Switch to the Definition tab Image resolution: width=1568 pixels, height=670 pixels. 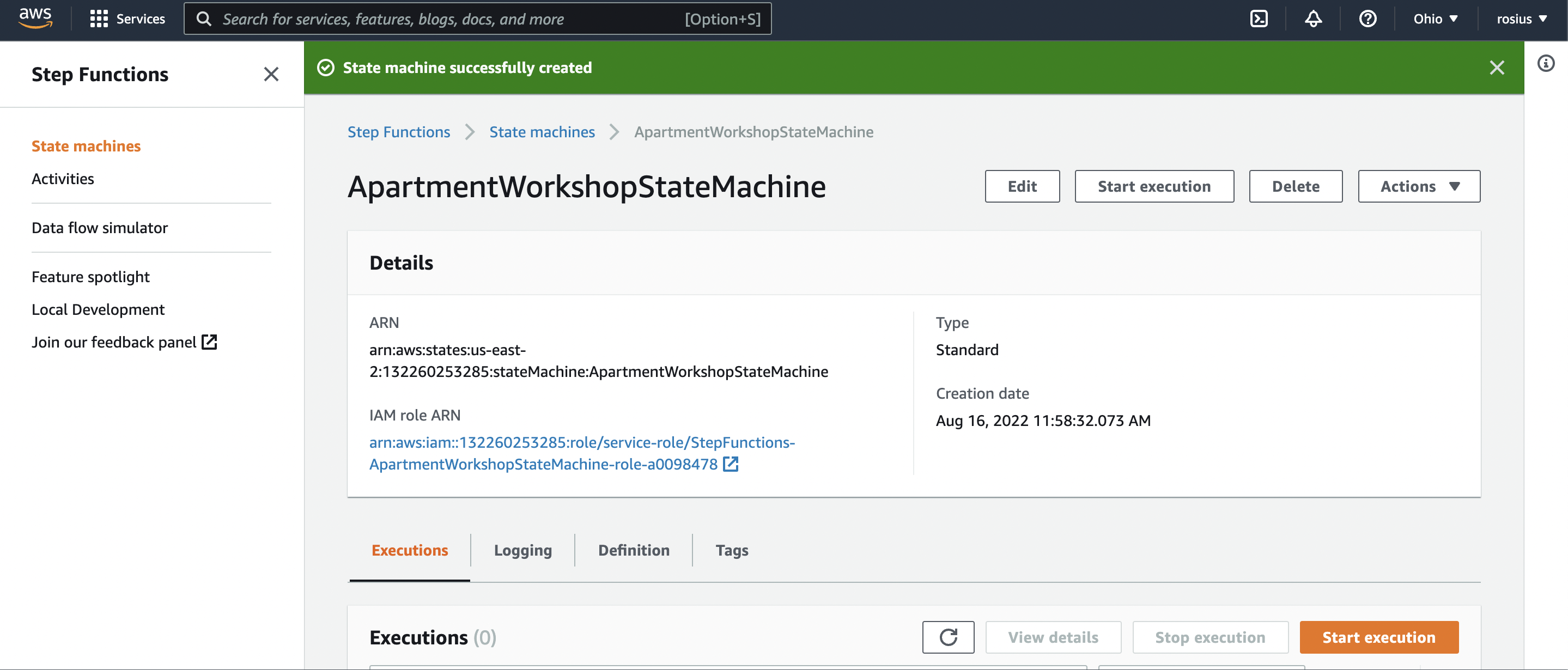coord(634,550)
